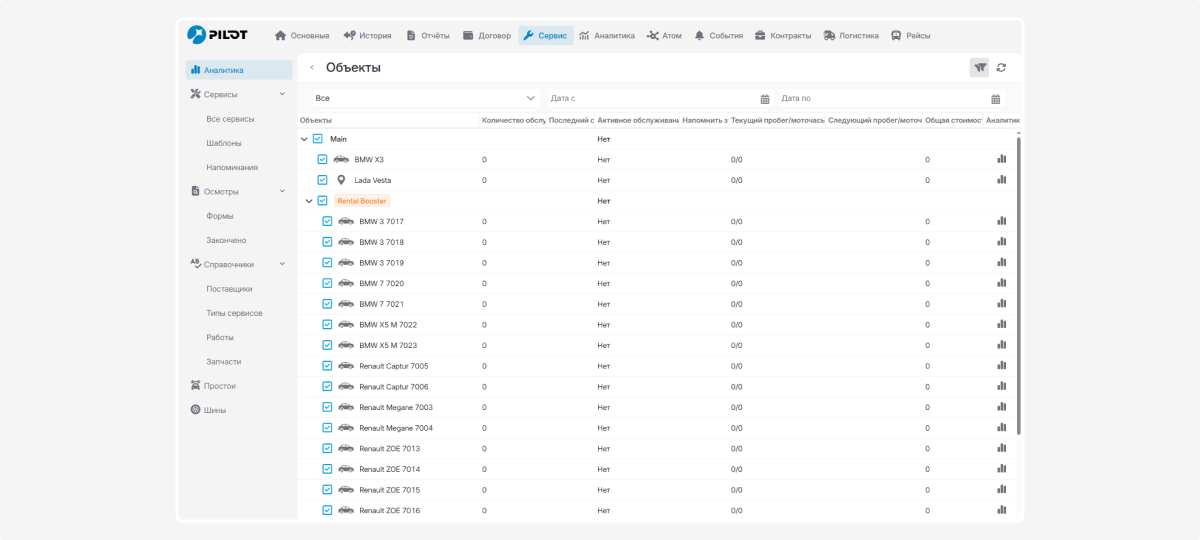Open analytics chart icon for BMW 3 7019
Viewport: 1200px width, 540px height.
(x=1001, y=262)
